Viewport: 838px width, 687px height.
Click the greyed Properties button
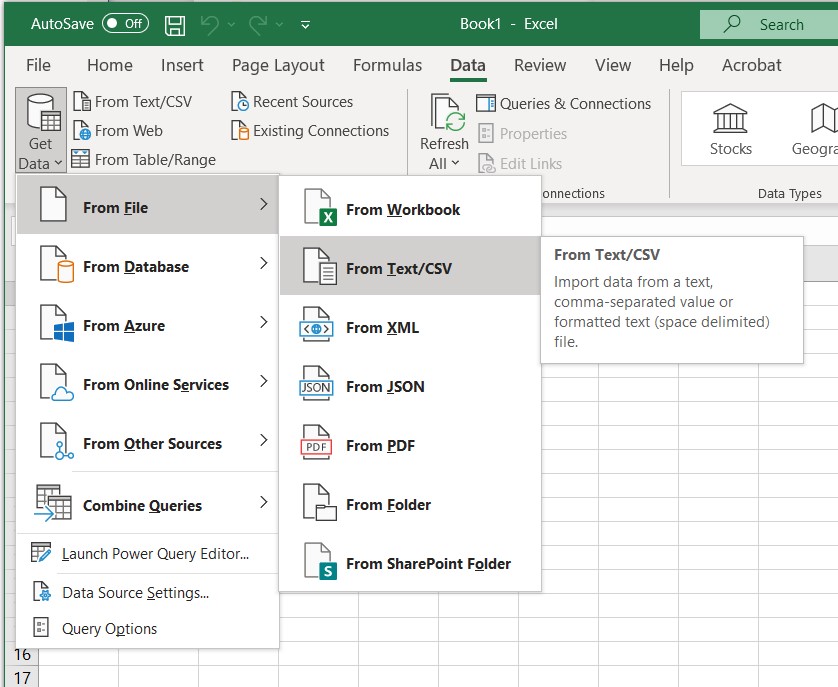coord(522,134)
